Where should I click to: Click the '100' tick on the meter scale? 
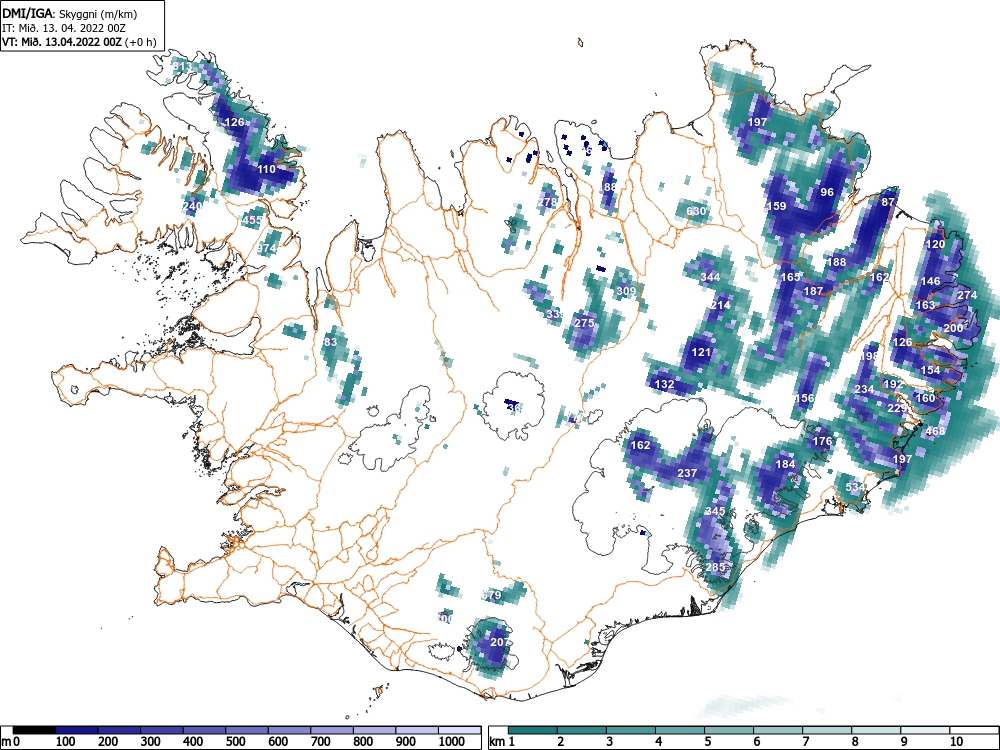(x=66, y=742)
